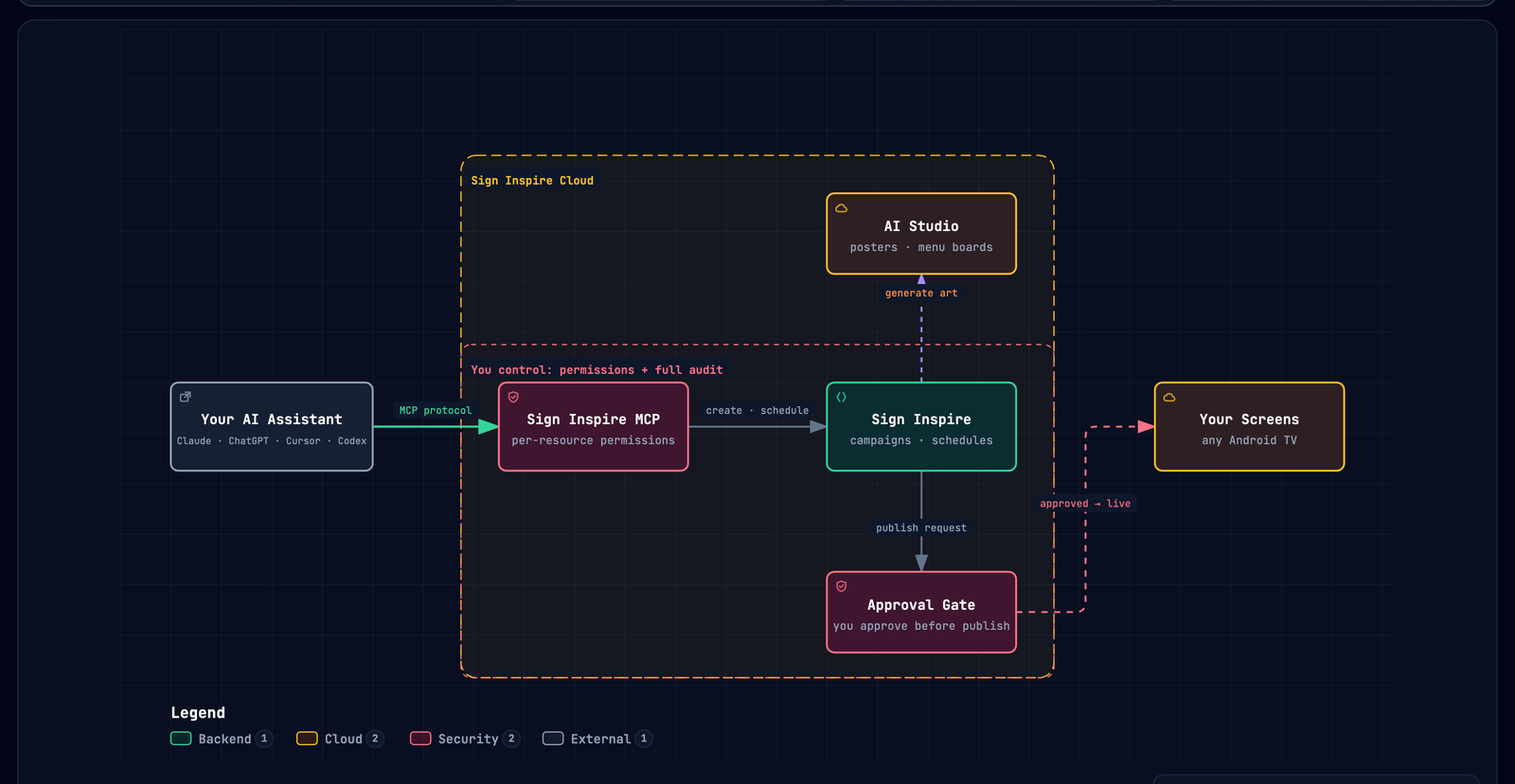Click the 'posters · menu boards' subtitle
The width and height of the screenshot is (1515, 784).
921,247
